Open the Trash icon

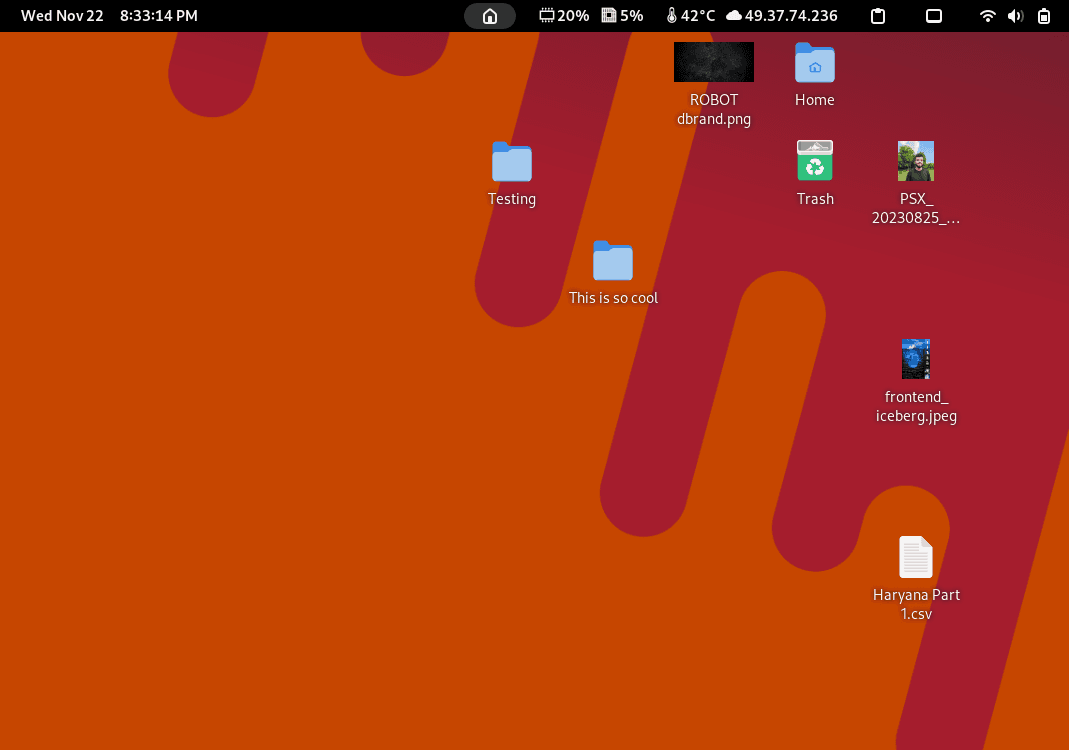point(815,161)
